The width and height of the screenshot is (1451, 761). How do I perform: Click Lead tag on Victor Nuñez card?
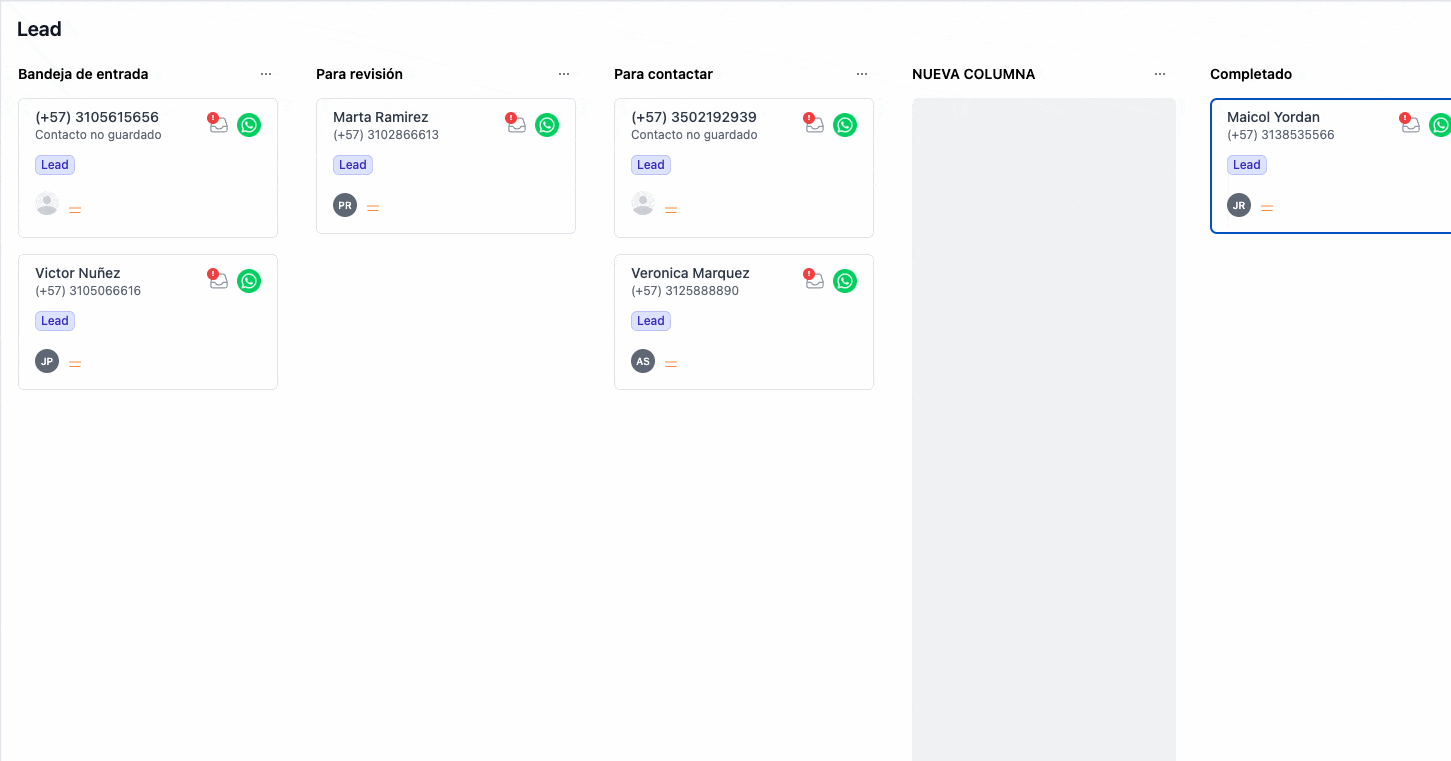(55, 321)
